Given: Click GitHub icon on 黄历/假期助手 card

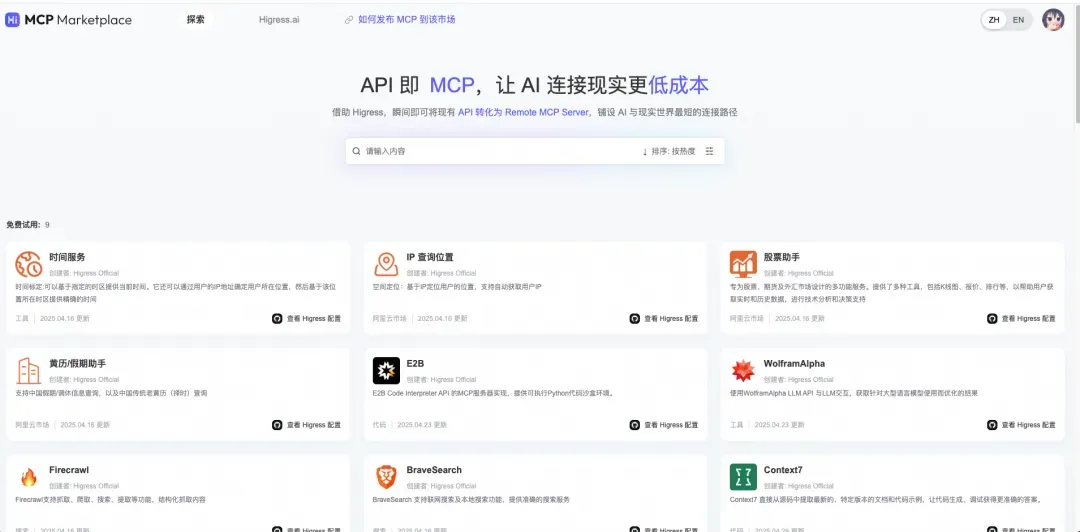Looking at the screenshot, I should 277,425.
